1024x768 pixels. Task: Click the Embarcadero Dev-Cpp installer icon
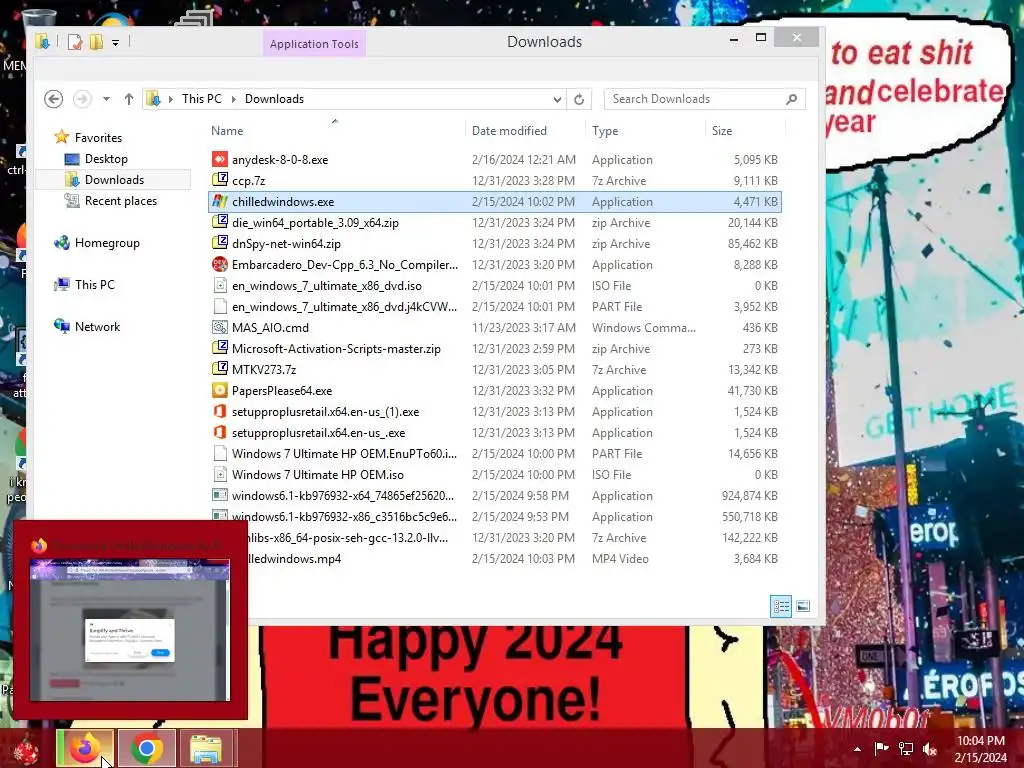[x=220, y=264]
